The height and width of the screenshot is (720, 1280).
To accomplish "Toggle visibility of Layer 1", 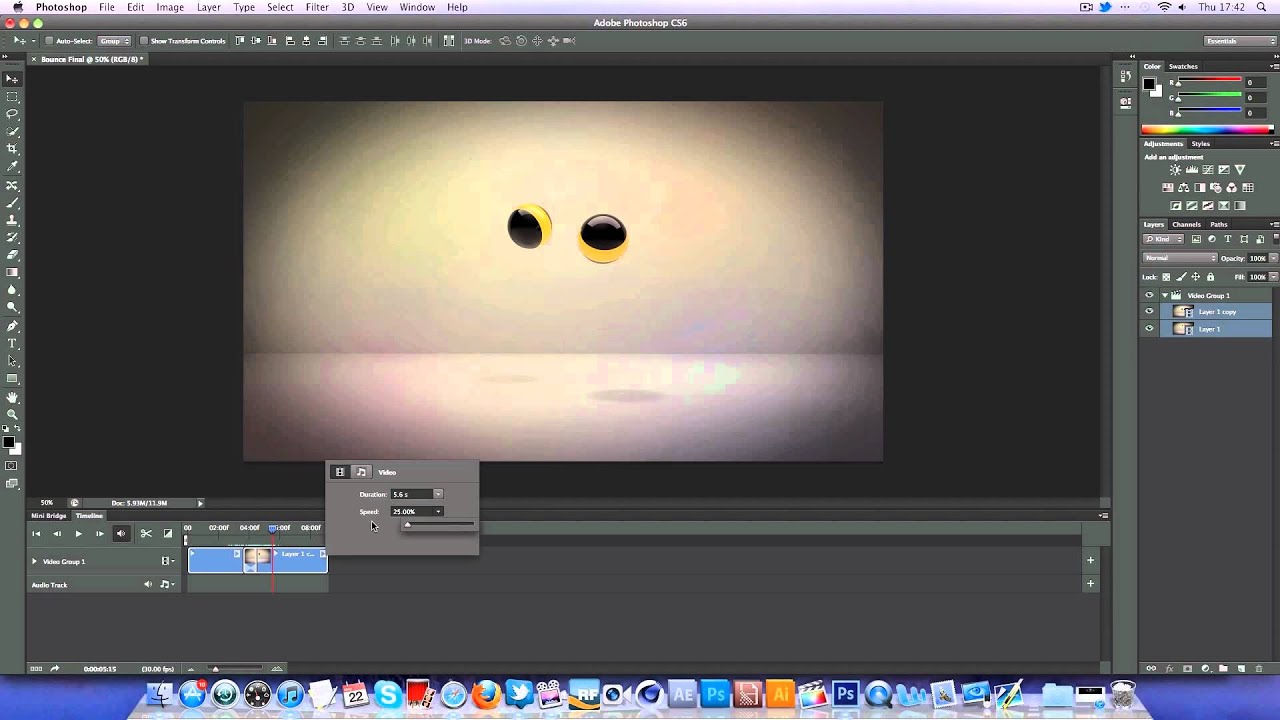I will coord(1149,329).
